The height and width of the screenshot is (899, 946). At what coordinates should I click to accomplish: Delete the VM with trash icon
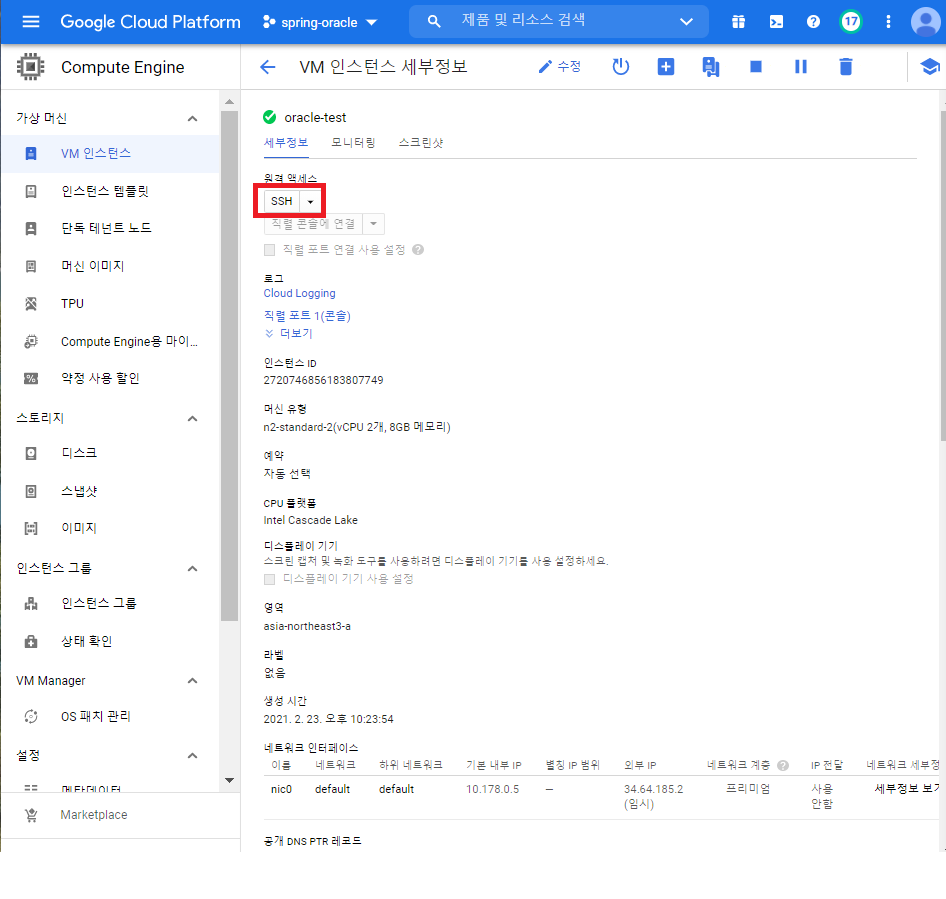coord(846,66)
